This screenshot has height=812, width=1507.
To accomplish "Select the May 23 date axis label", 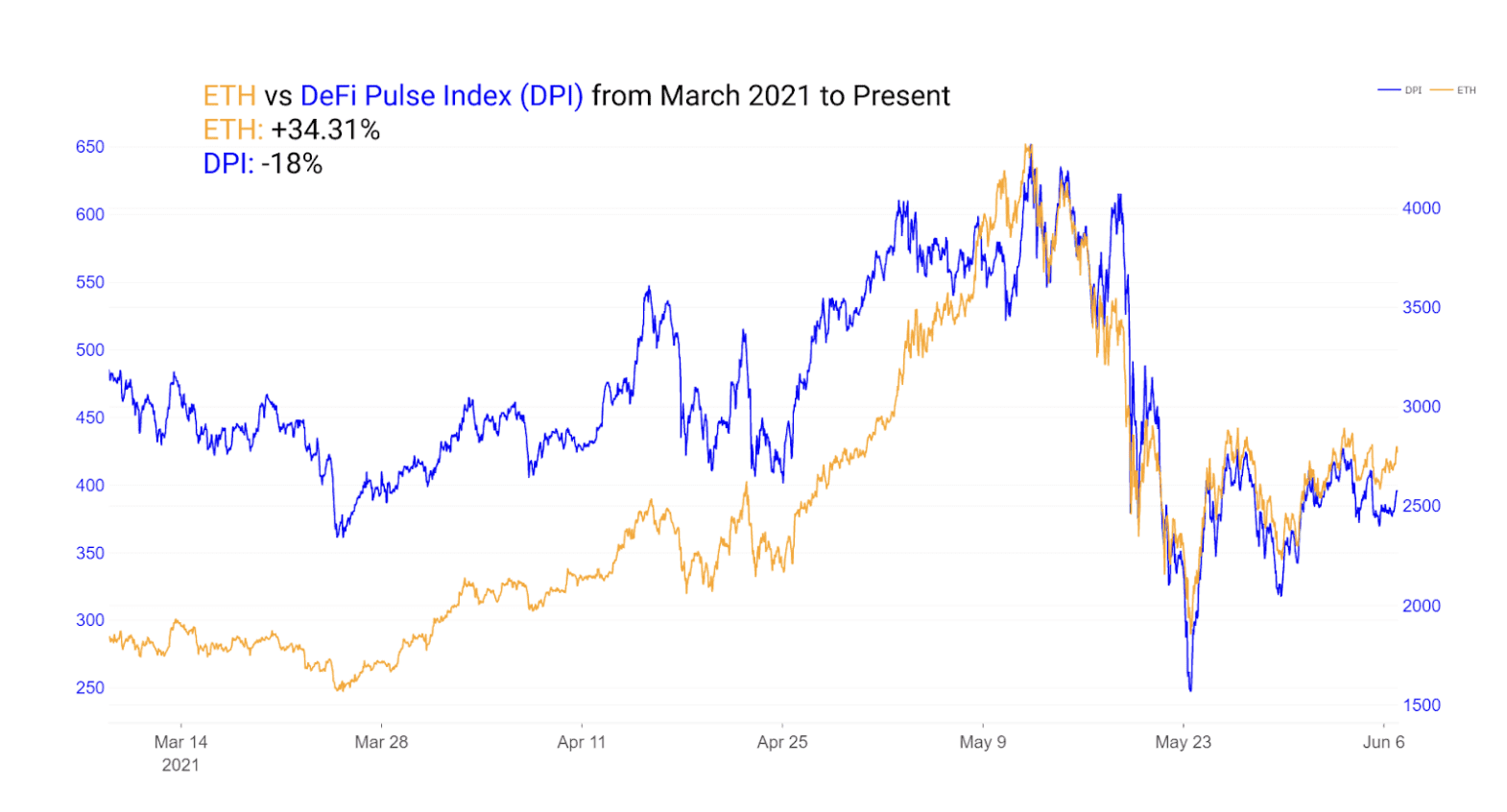I will (1183, 742).
